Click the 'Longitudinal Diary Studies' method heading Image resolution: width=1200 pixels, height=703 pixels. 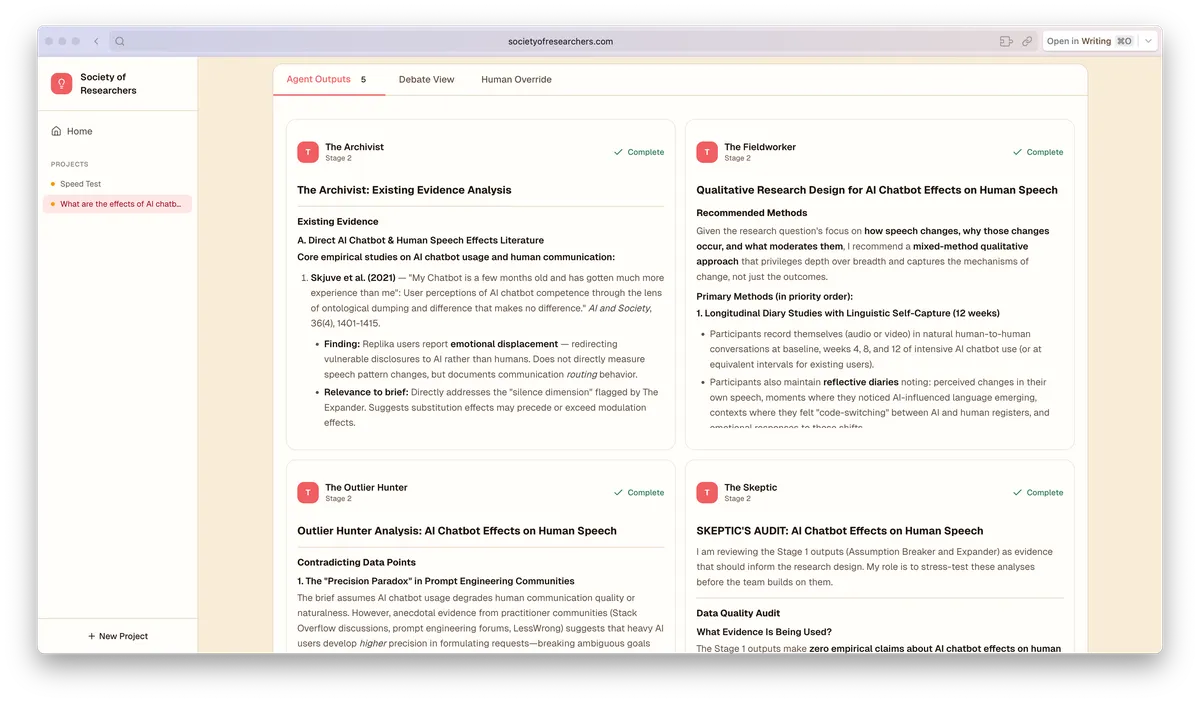(848, 313)
